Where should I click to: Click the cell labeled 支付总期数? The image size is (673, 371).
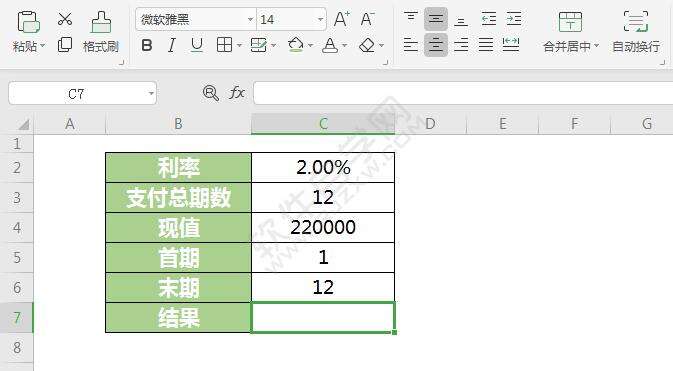[178, 198]
